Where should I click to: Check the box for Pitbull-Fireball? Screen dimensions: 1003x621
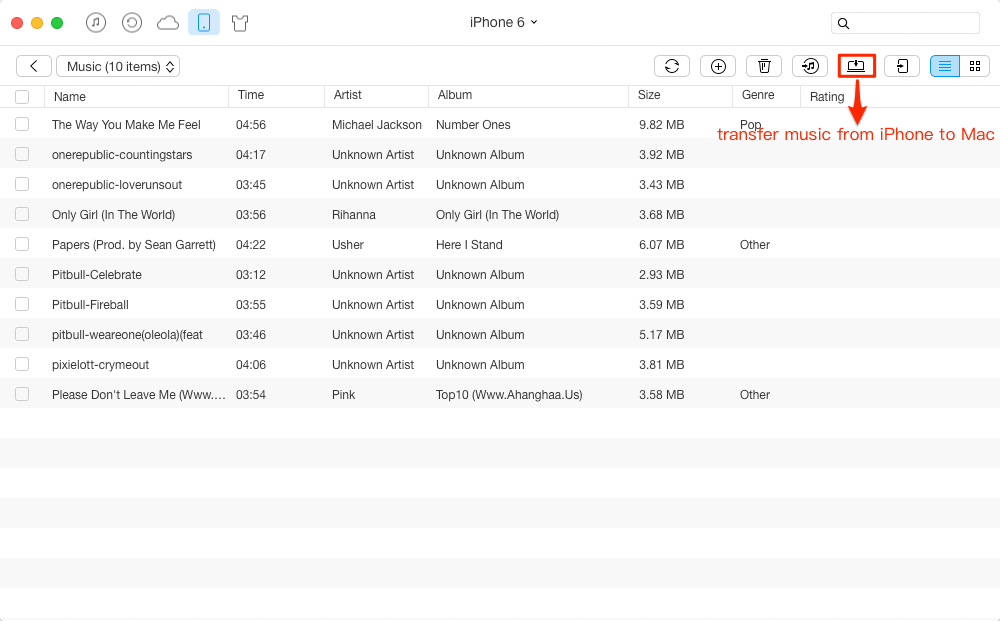22,304
